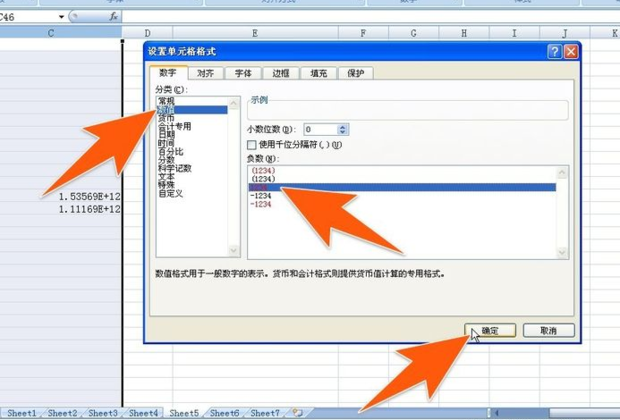Select column I header

pos(514,33)
